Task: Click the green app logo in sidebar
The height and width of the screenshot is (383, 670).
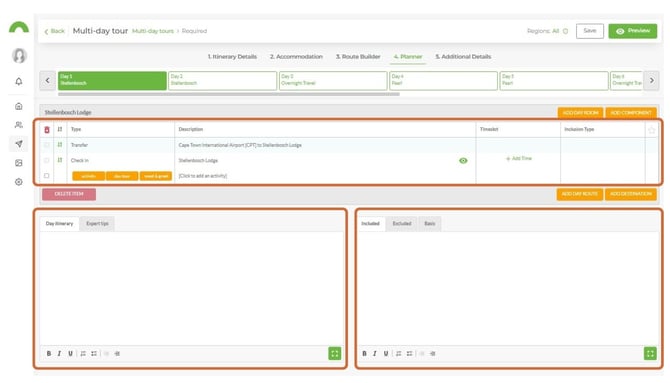Action: coord(19,27)
